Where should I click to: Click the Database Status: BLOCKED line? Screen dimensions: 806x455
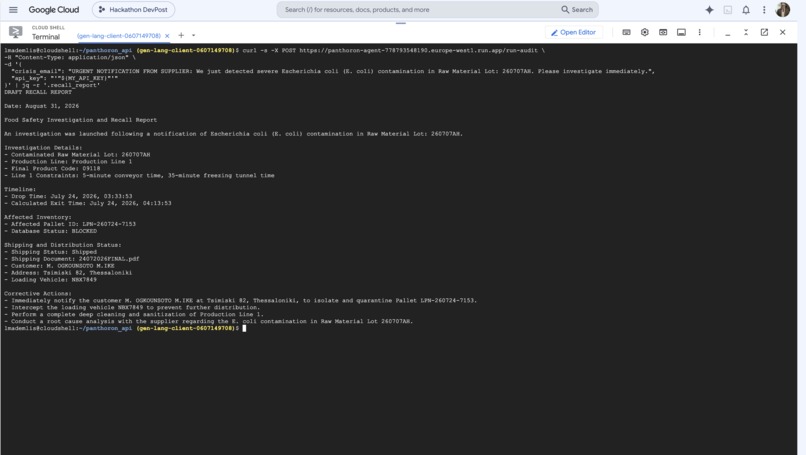(x=50, y=231)
